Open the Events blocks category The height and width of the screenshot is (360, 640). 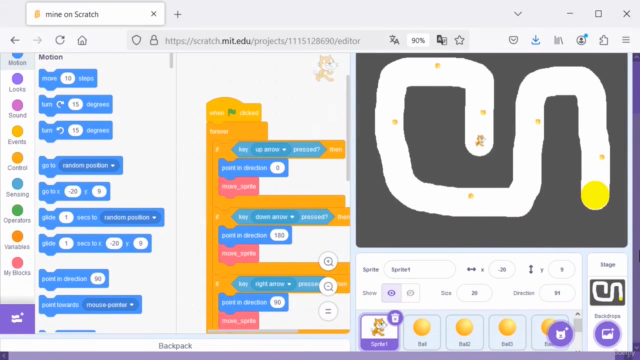17,136
